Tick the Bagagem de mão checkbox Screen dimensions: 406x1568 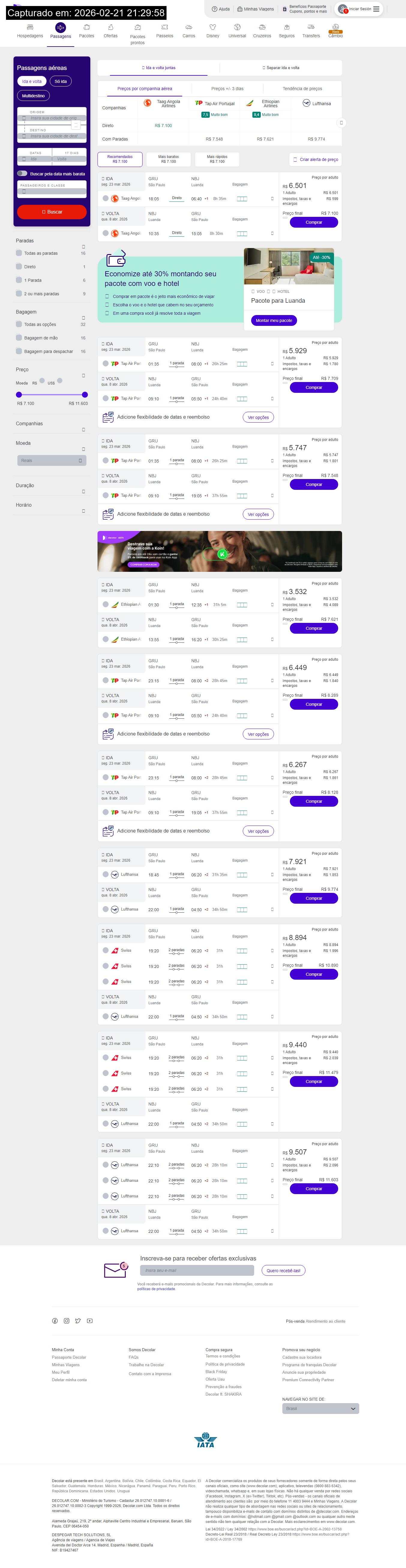tap(19, 338)
